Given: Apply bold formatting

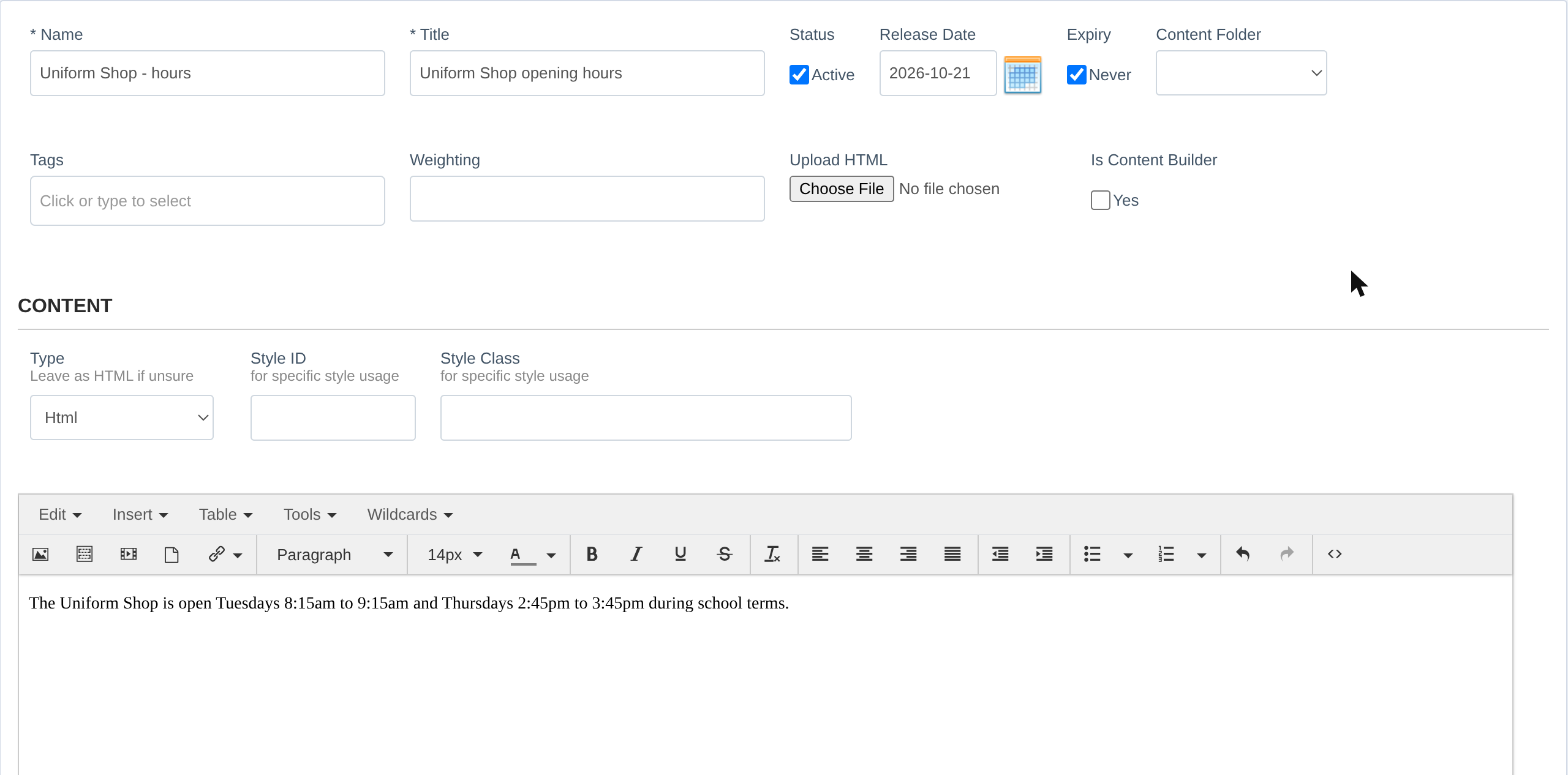Looking at the screenshot, I should [592, 554].
